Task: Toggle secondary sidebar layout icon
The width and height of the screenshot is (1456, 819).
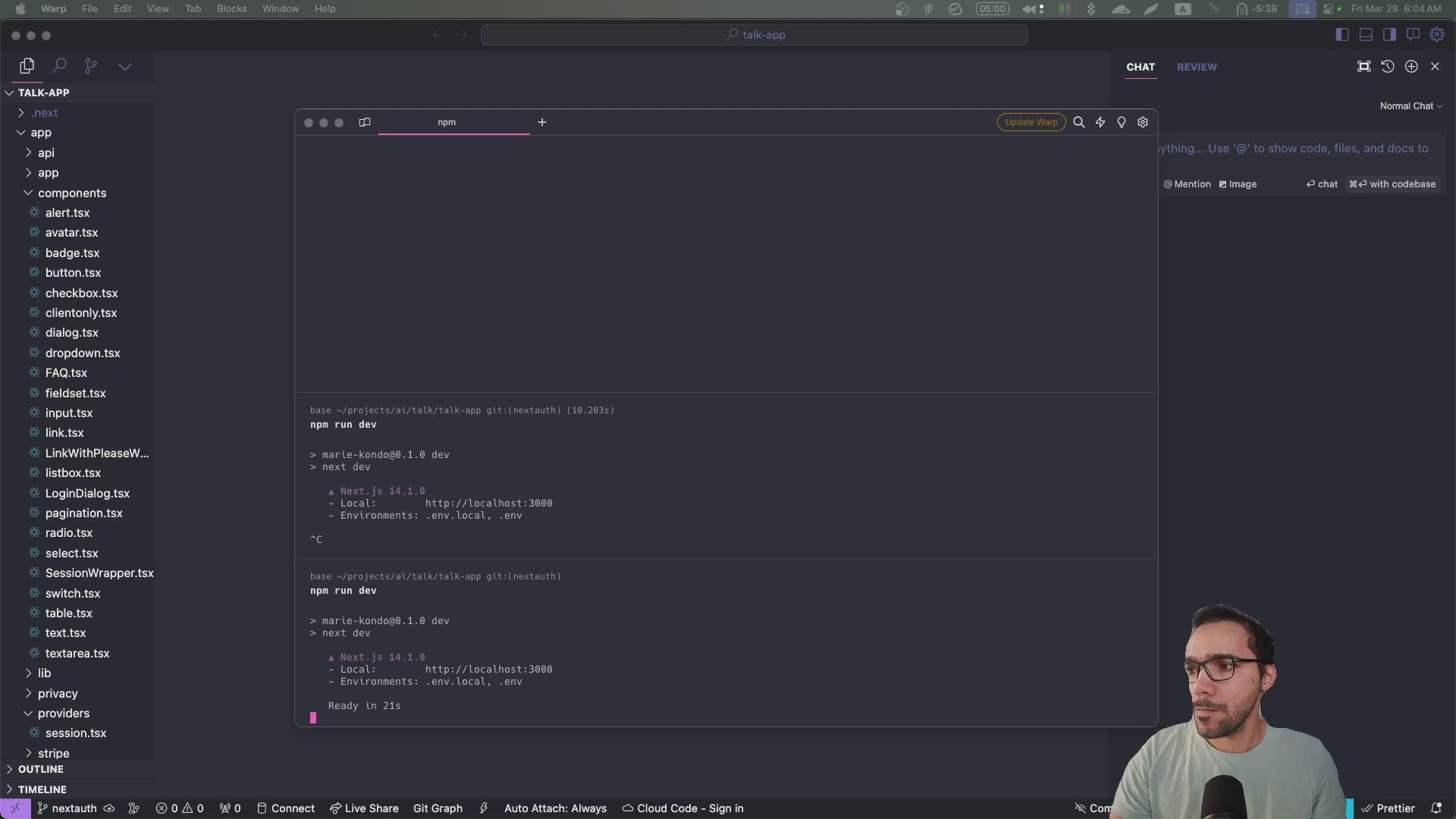Action: [1389, 34]
